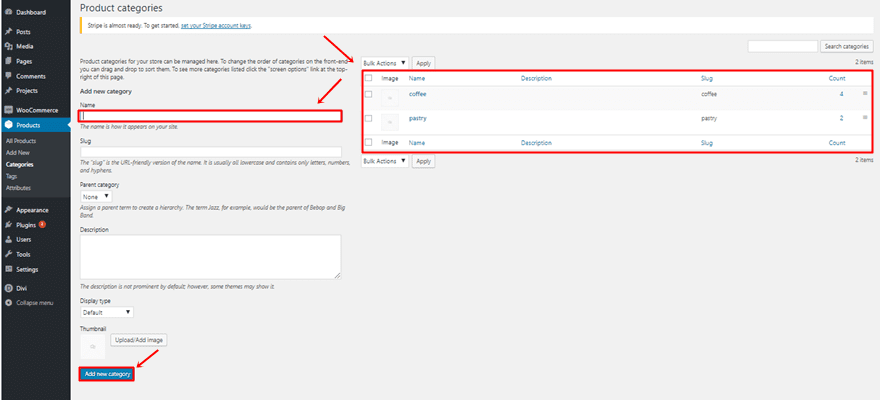Click the Add new category button
This screenshot has height=400, width=880.
(106, 374)
